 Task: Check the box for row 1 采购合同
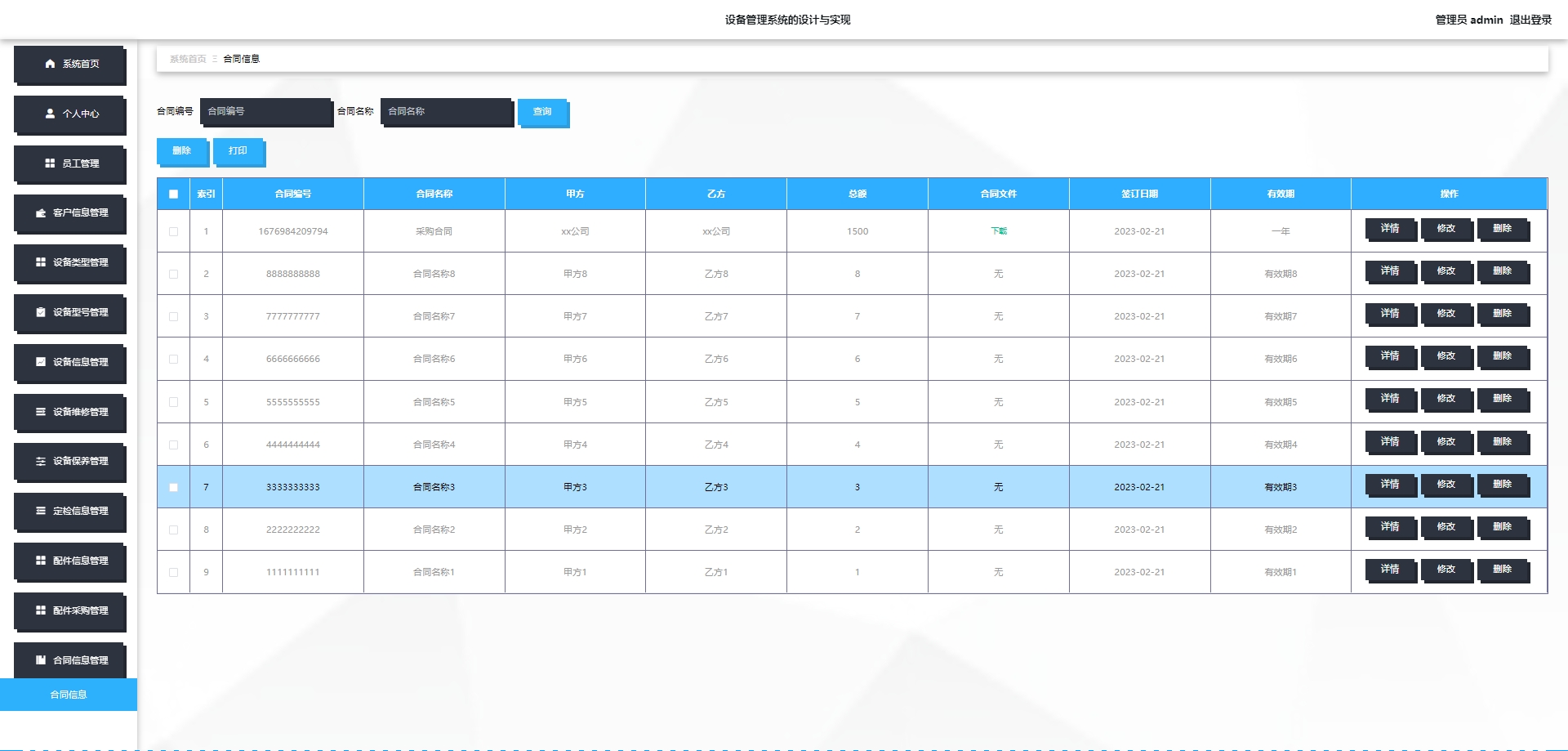(173, 231)
